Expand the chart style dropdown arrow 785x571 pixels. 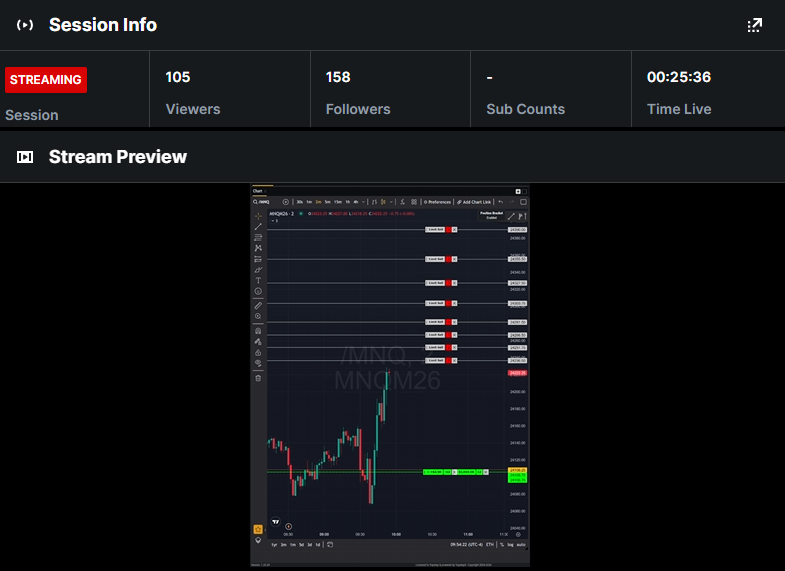point(391,202)
